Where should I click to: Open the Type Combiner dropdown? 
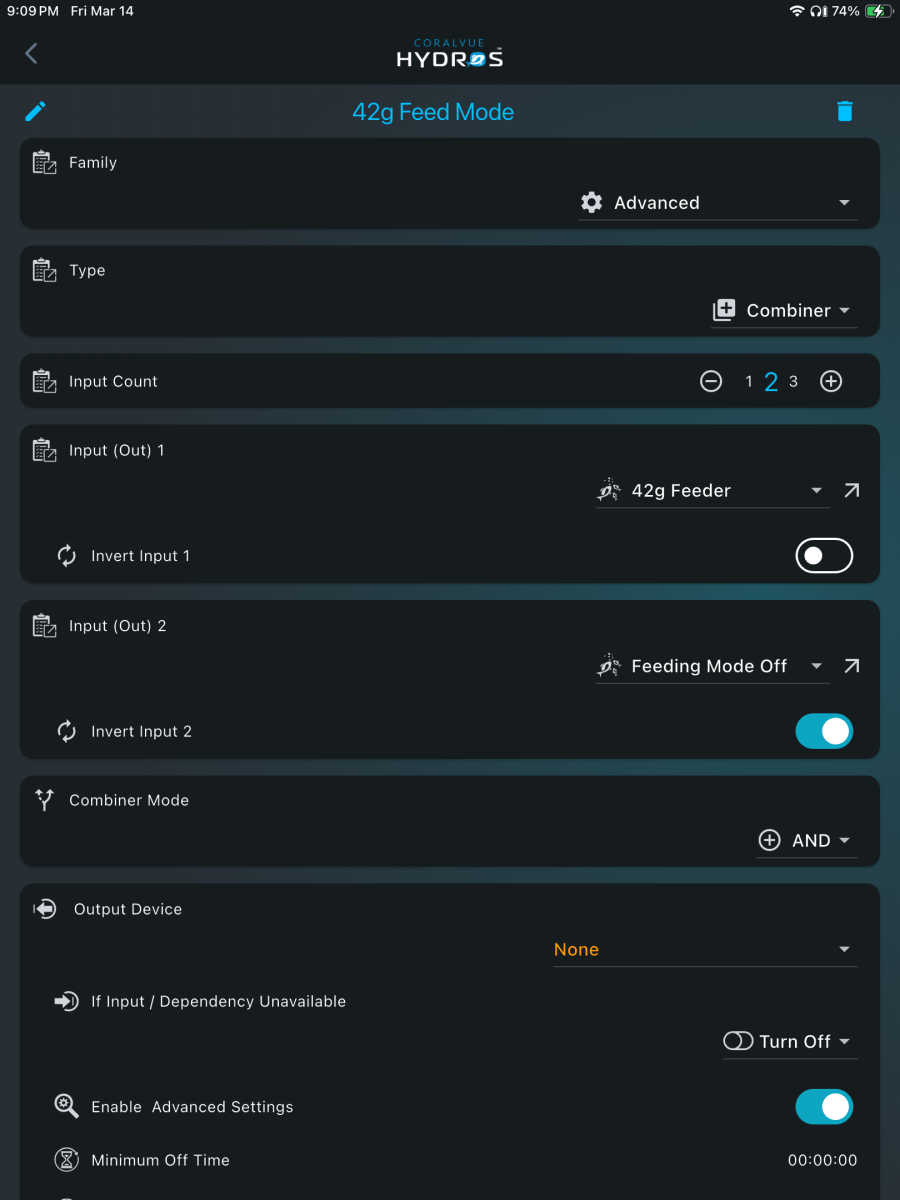784,311
